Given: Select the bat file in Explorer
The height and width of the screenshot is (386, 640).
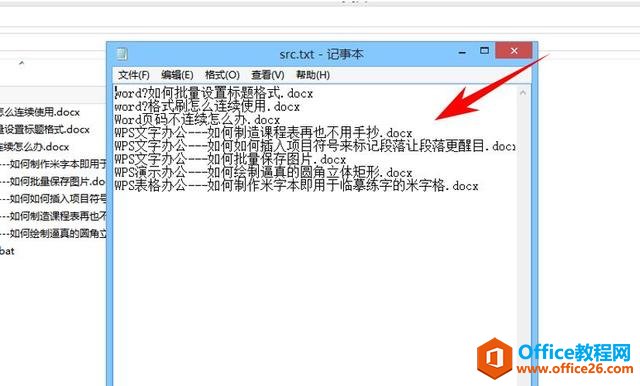Looking at the screenshot, I should 7,251.
